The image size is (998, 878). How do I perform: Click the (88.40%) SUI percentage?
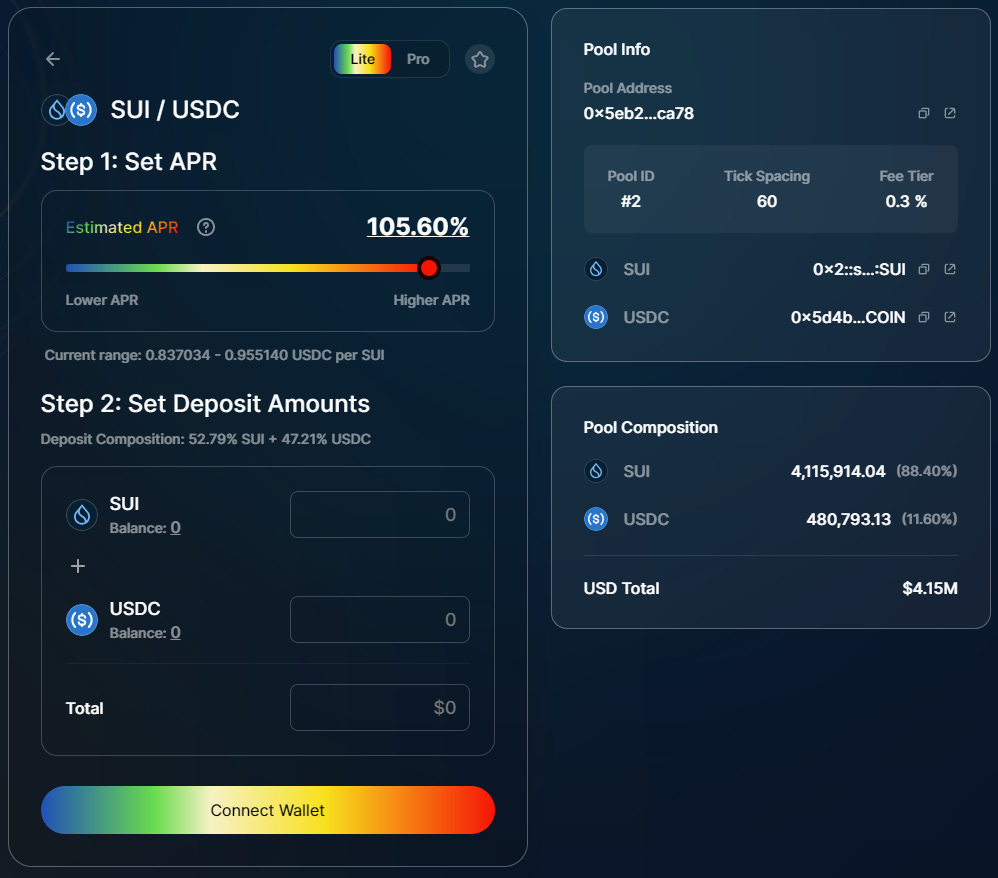pyautogui.click(x=927, y=471)
